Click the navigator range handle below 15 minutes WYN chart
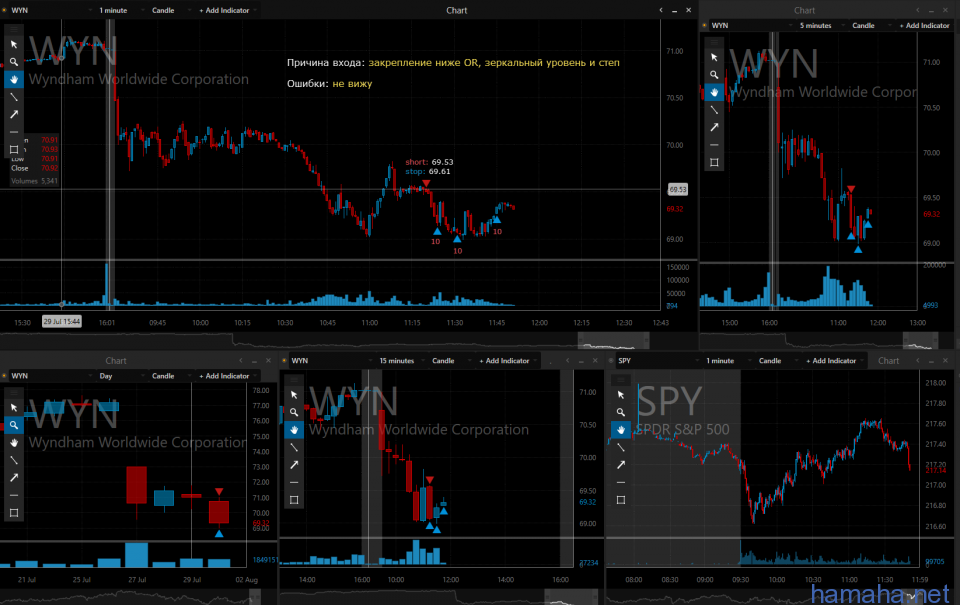960x605 pixels. (571, 597)
